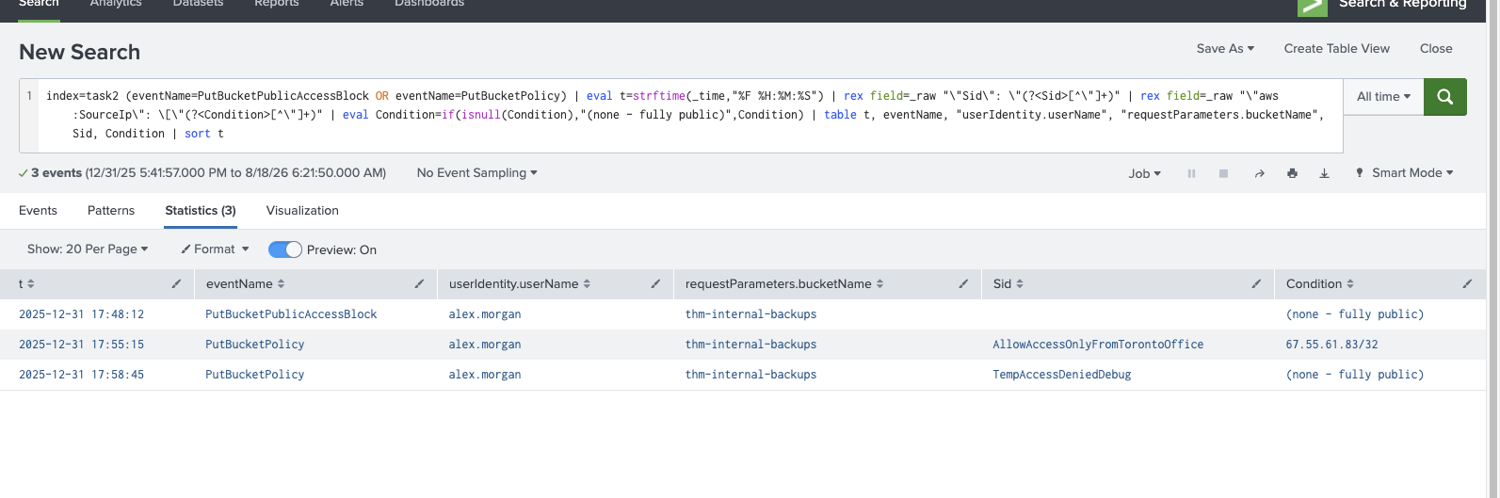Screen dimensions: 1500x498
Task: Click Create Table View
Action: coord(1337,48)
